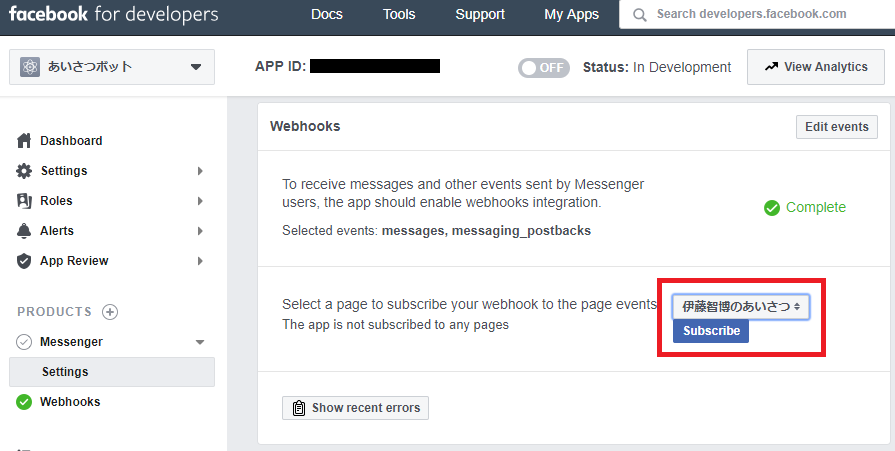The width and height of the screenshot is (895, 451).
Task: Open the page selection dropdown 伊藤智博のあいさつ
Action: [x=741, y=307]
